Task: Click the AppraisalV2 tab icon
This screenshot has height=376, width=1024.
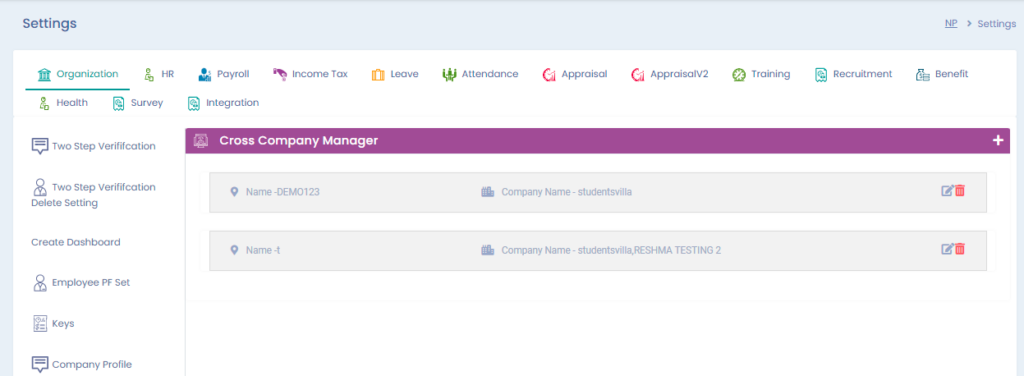Action: coord(637,74)
